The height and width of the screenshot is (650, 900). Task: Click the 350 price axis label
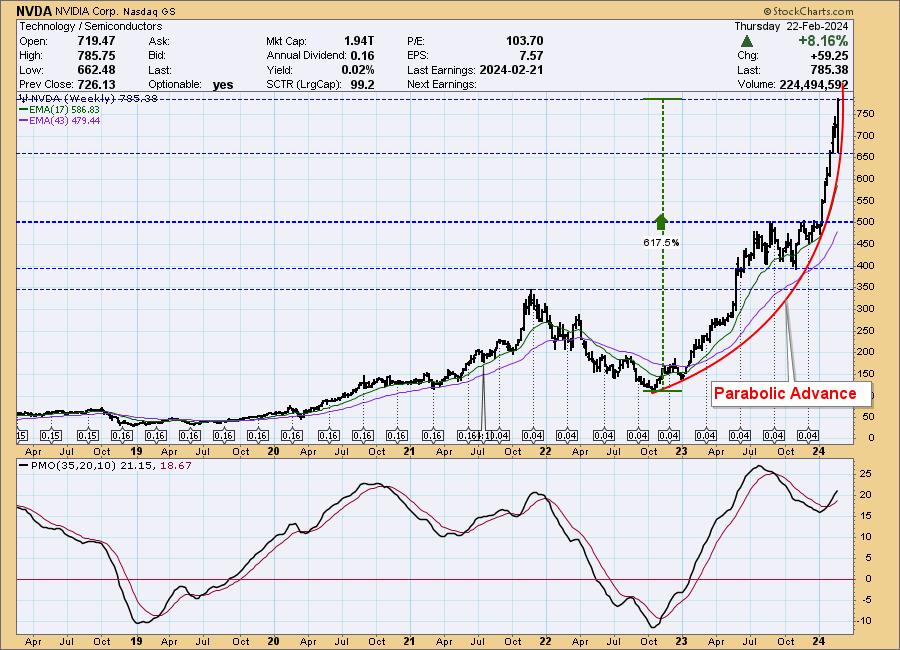coord(865,287)
